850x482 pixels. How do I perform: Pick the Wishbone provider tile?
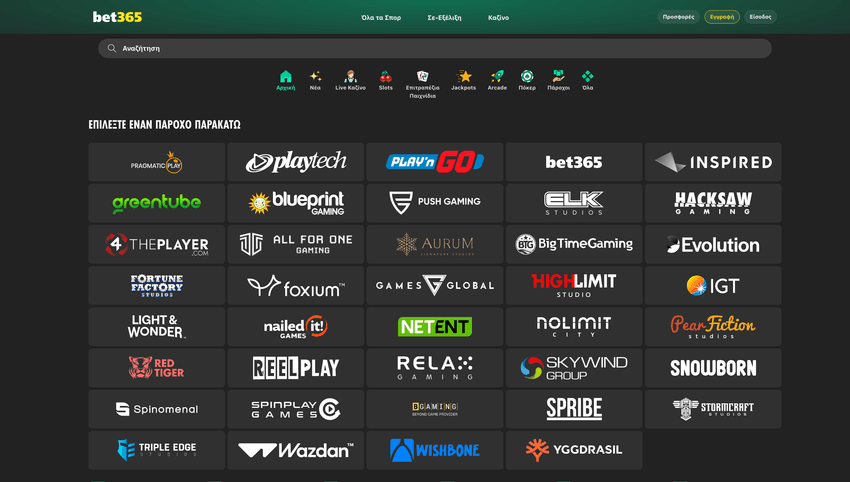(435, 451)
